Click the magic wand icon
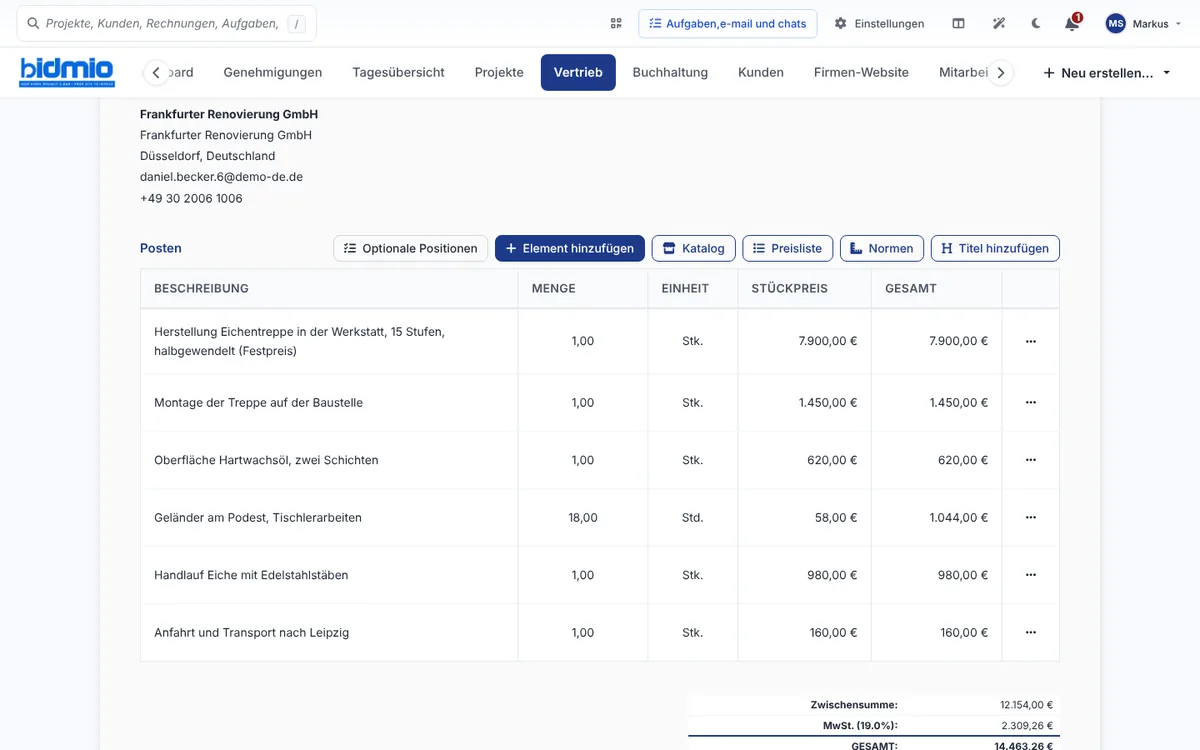1200x750 pixels. coord(998,23)
